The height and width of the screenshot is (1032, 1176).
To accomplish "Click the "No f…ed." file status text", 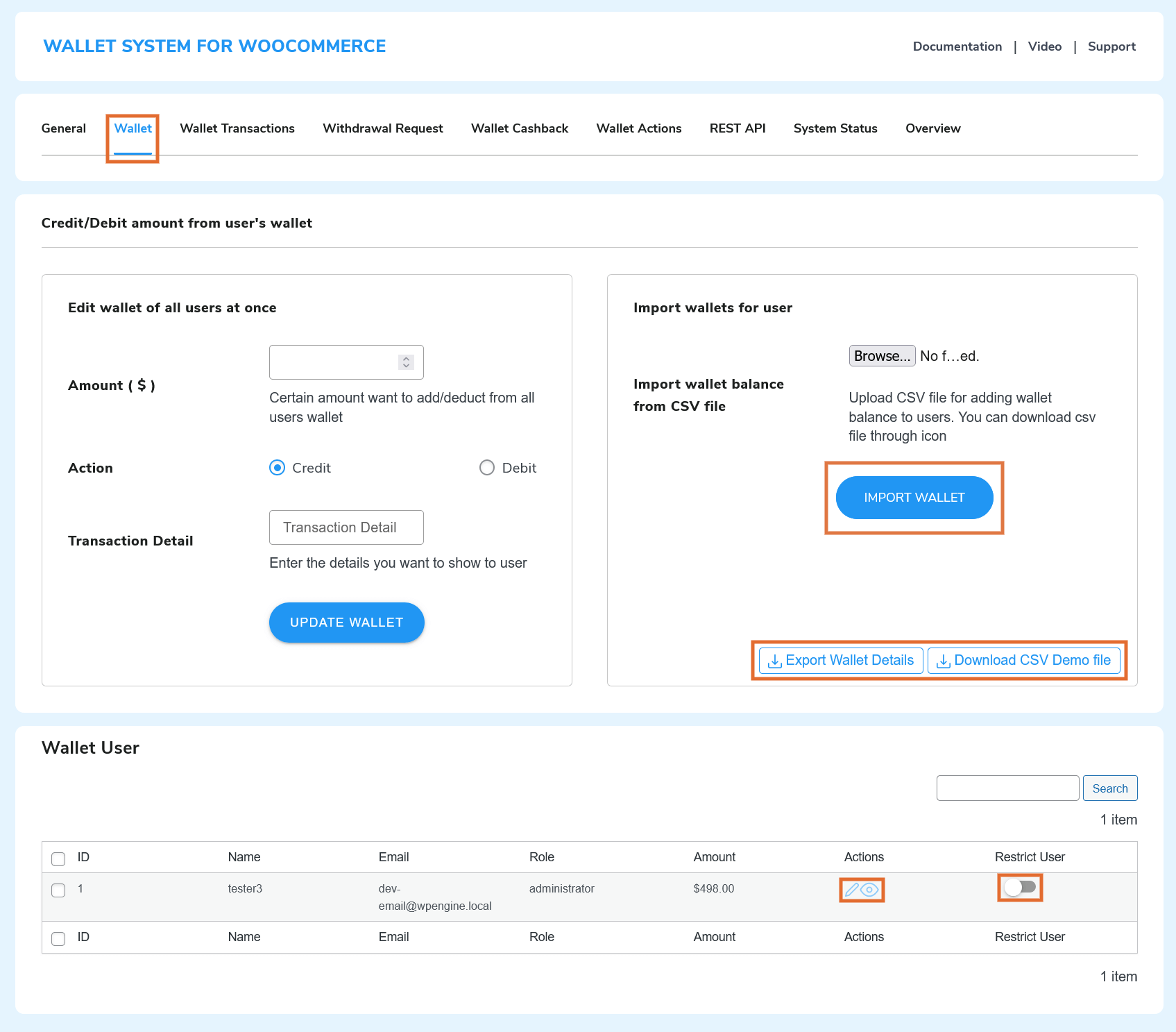I will click(949, 356).
